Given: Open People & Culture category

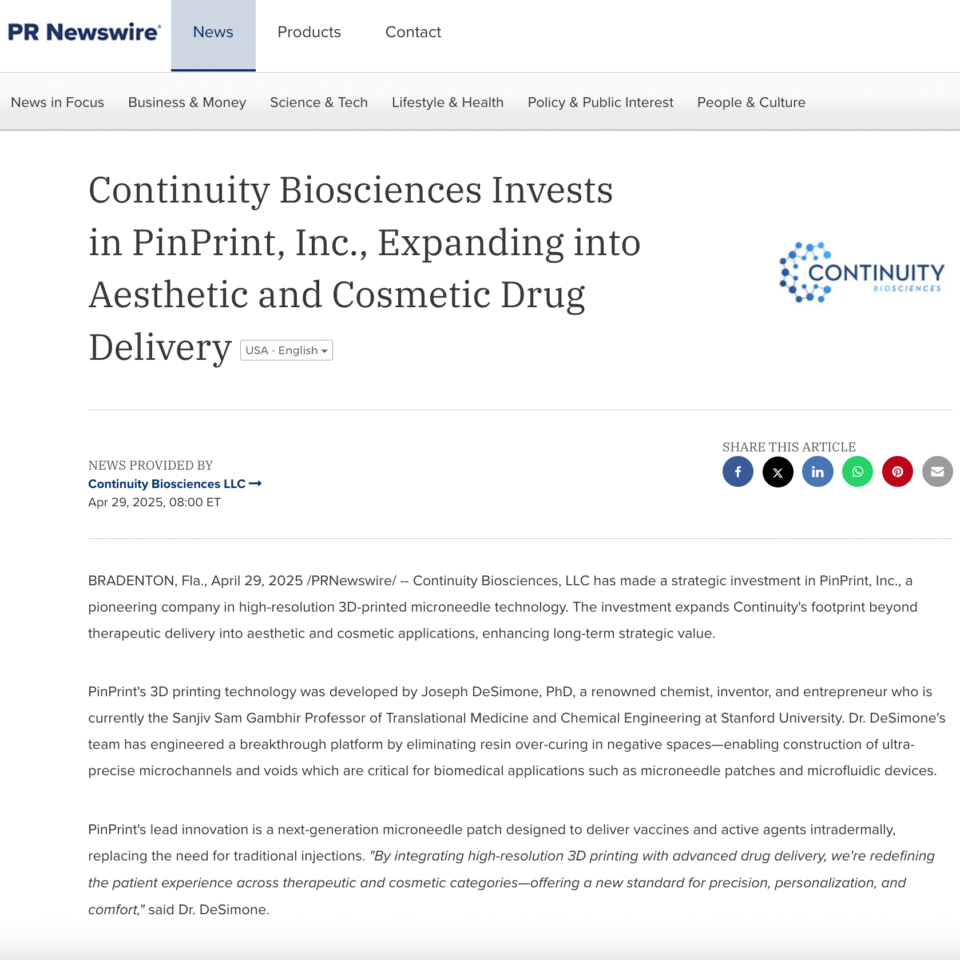Looking at the screenshot, I should 751,102.
